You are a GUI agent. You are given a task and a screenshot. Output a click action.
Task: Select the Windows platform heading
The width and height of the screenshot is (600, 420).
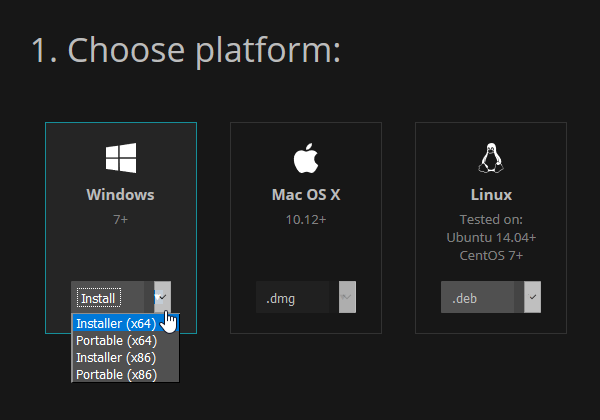(121, 195)
